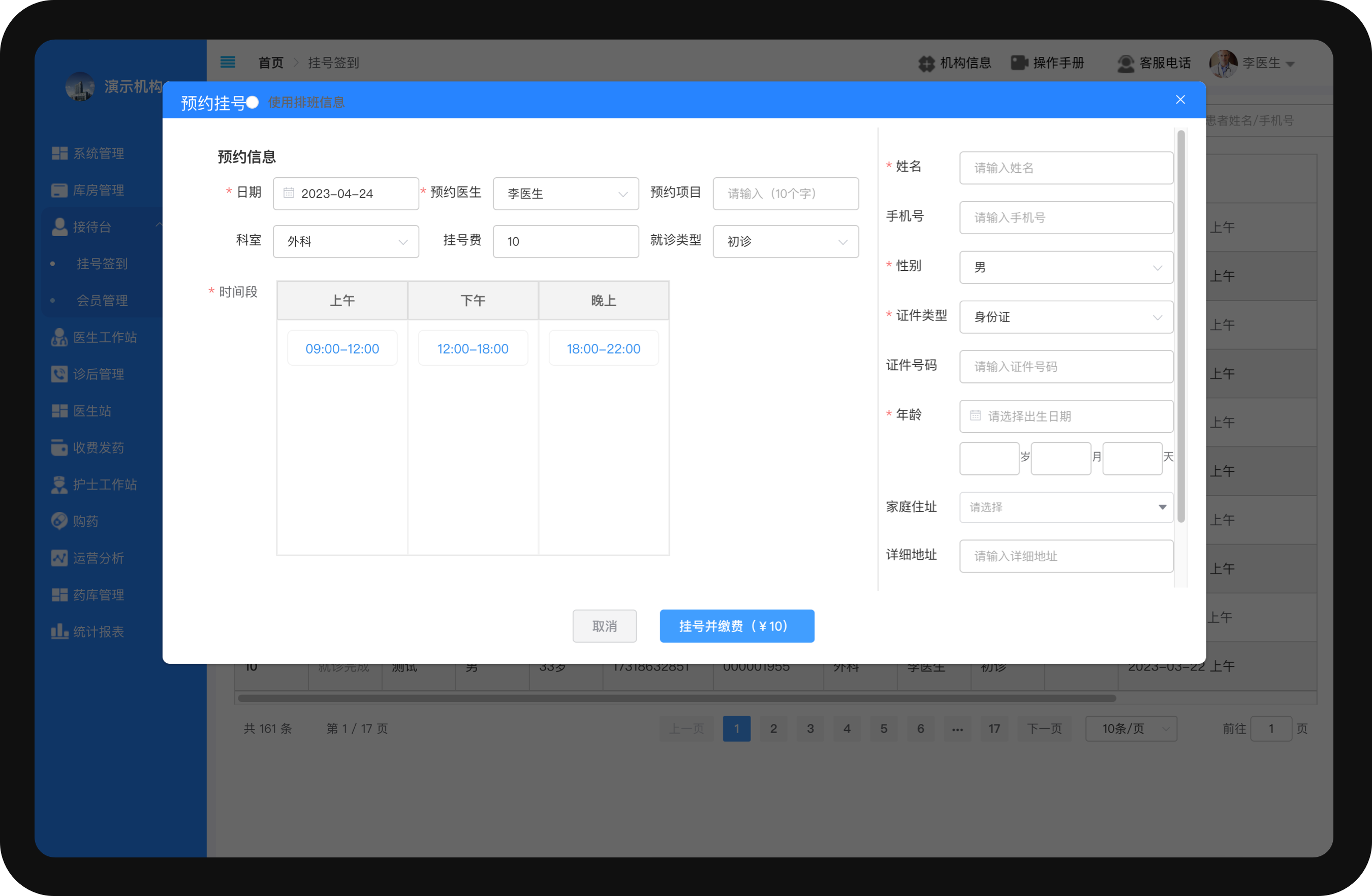Select the 09:00-12:00 morning time slot
1372x896 pixels.
[342, 348]
